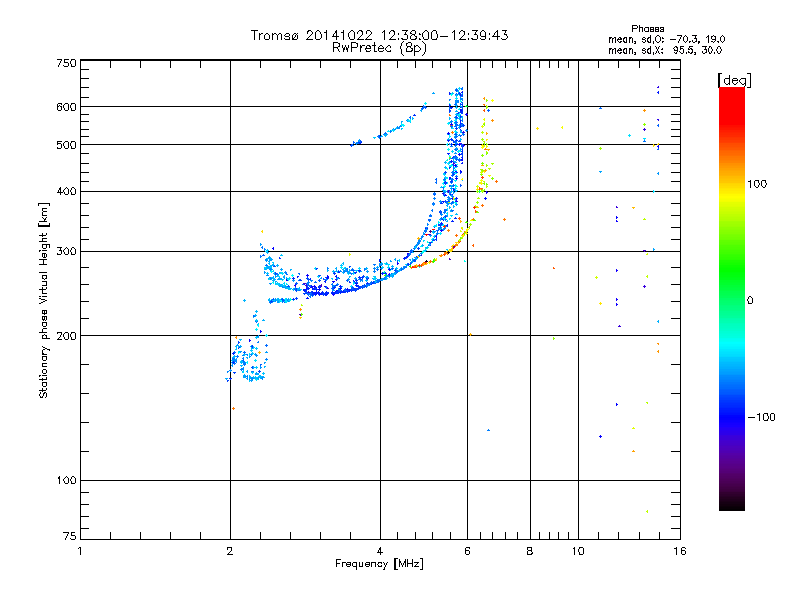Click the y-axis tick label "750"
The width and height of the screenshot is (800, 600).
tap(66, 63)
